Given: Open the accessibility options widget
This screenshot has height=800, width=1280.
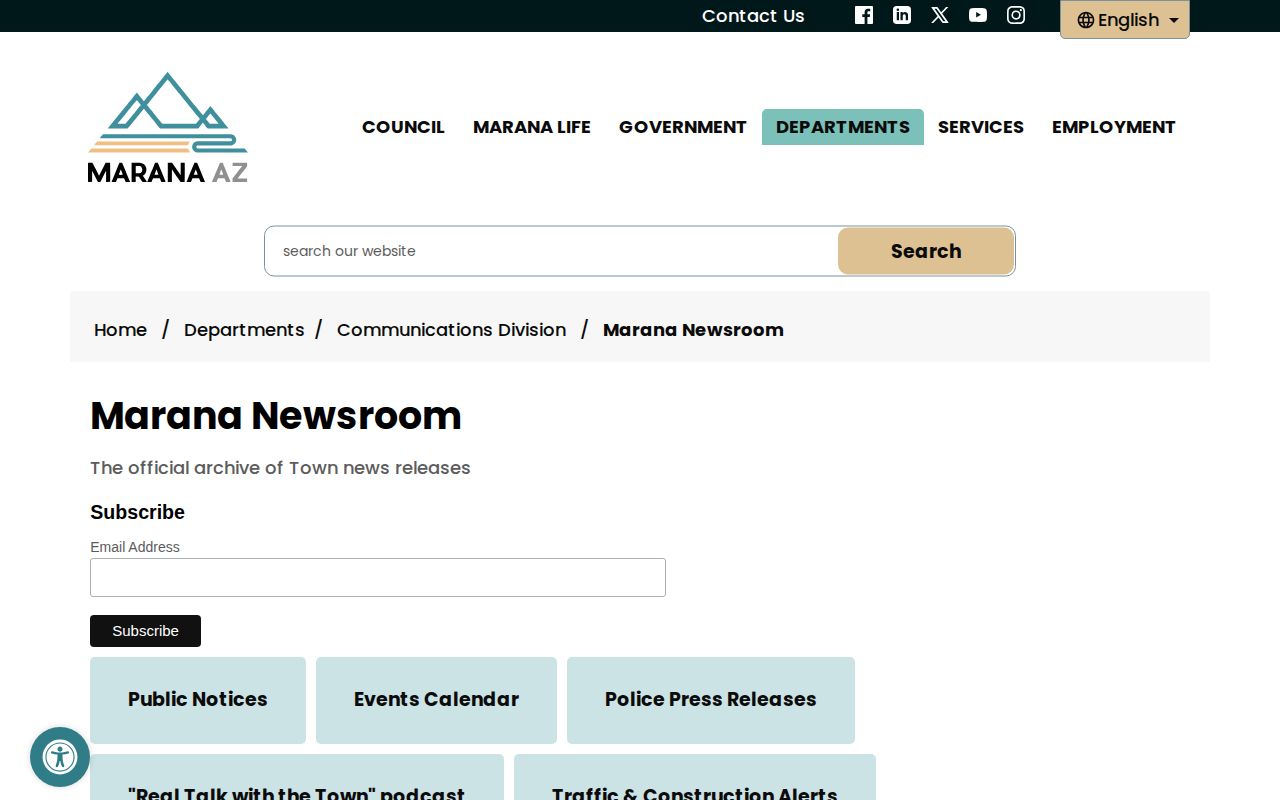Looking at the screenshot, I should tap(60, 757).
